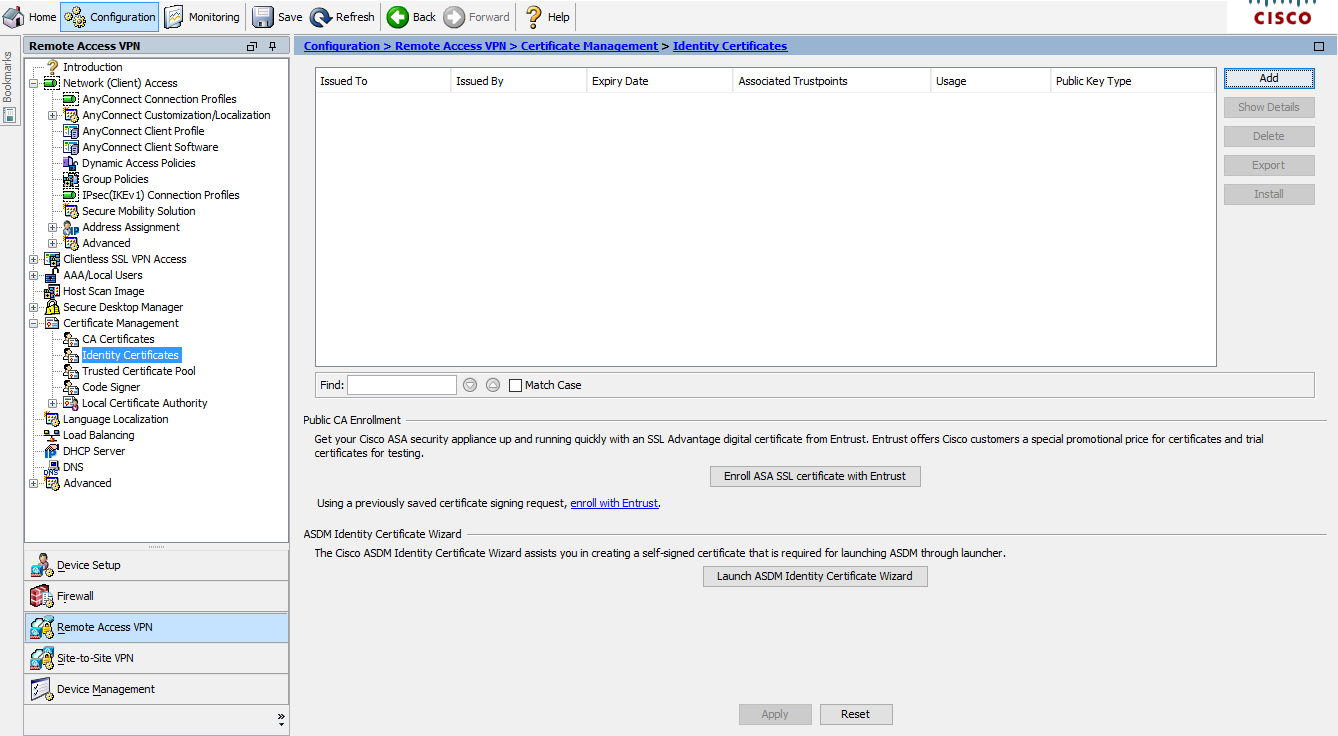Image resolution: width=1338 pixels, height=736 pixels.
Task: Switch to the Monitoring view
Action: pos(202,17)
